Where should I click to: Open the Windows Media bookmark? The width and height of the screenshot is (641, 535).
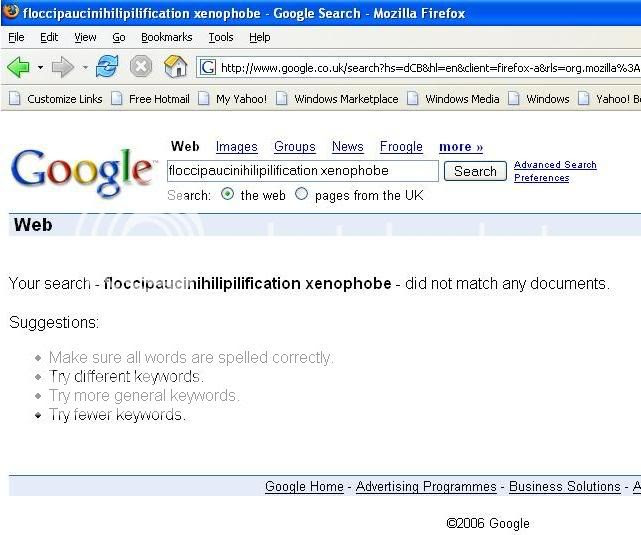[453, 99]
